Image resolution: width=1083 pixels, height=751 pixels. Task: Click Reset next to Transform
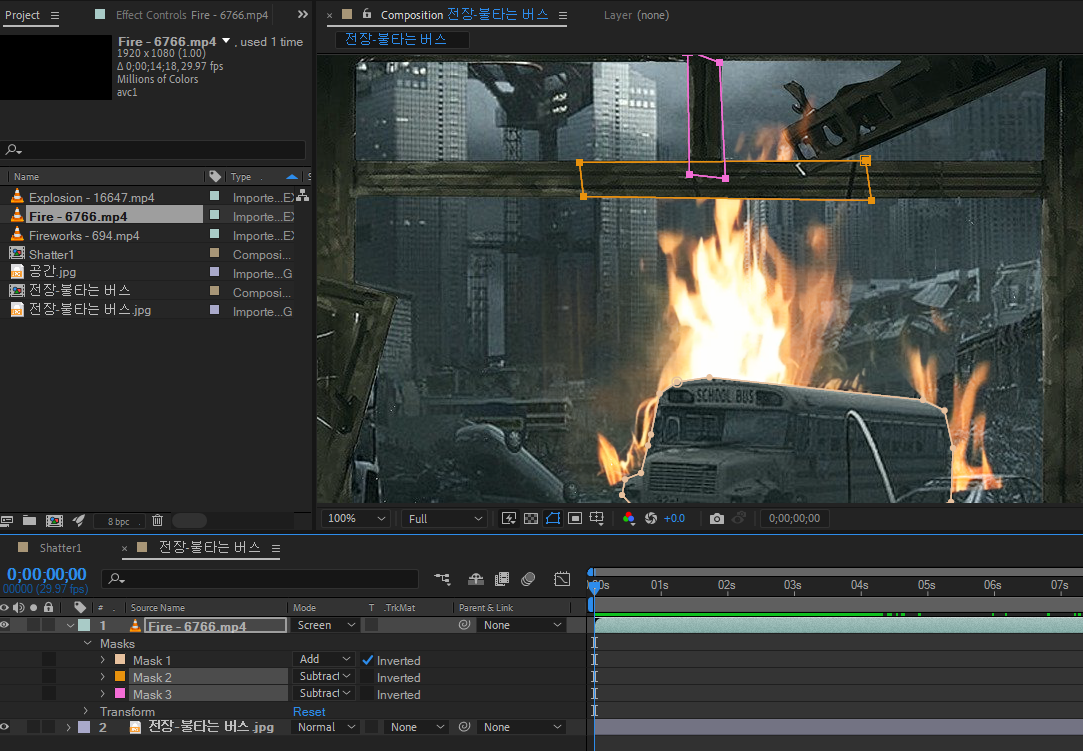pos(309,712)
